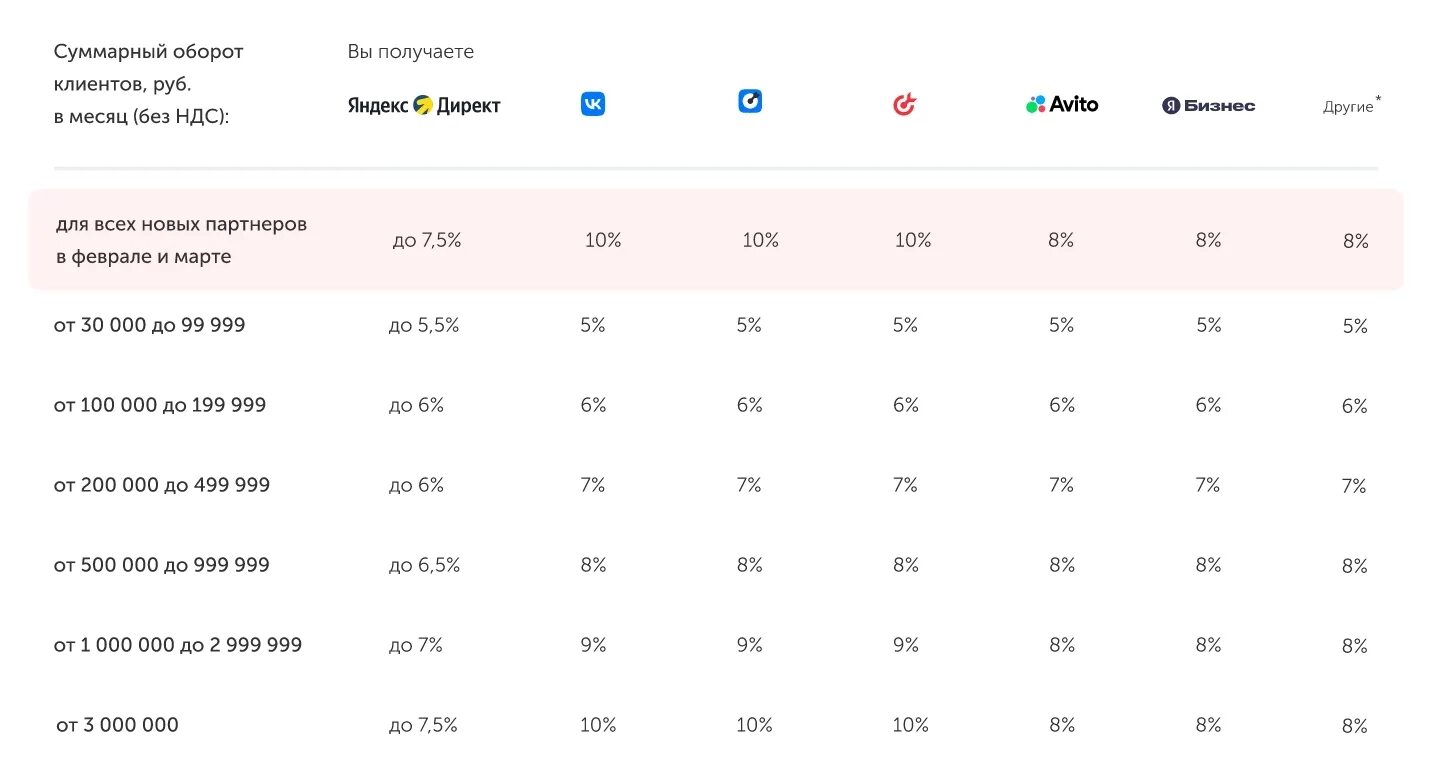
Task: Click the Яндекс Директ logo
Action: [x=424, y=105]
